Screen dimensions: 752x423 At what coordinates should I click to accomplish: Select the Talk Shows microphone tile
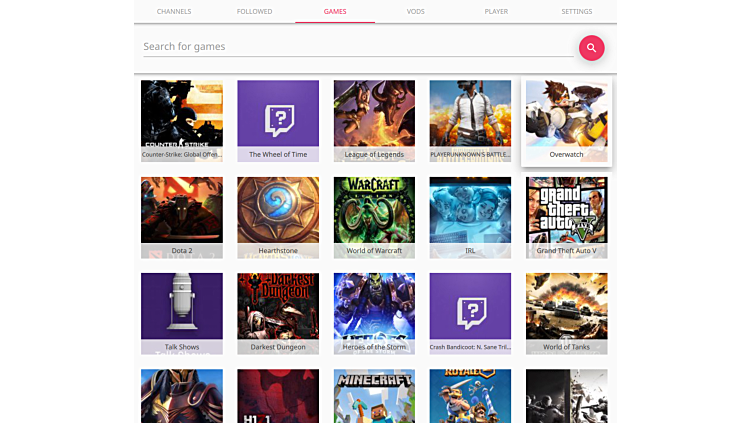click(182, 312)
